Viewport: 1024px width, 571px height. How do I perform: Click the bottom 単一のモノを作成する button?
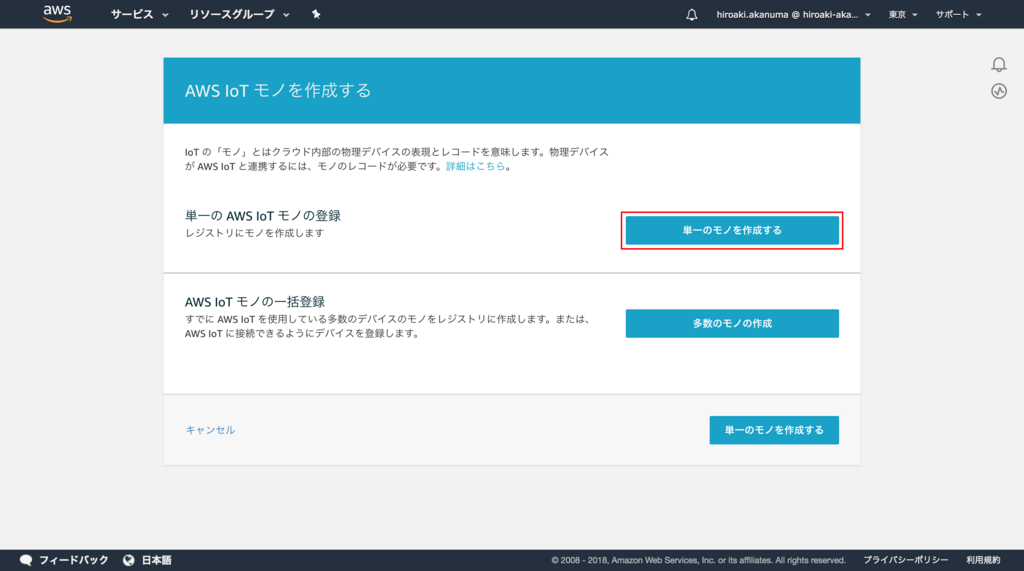(x=774, y=430)
